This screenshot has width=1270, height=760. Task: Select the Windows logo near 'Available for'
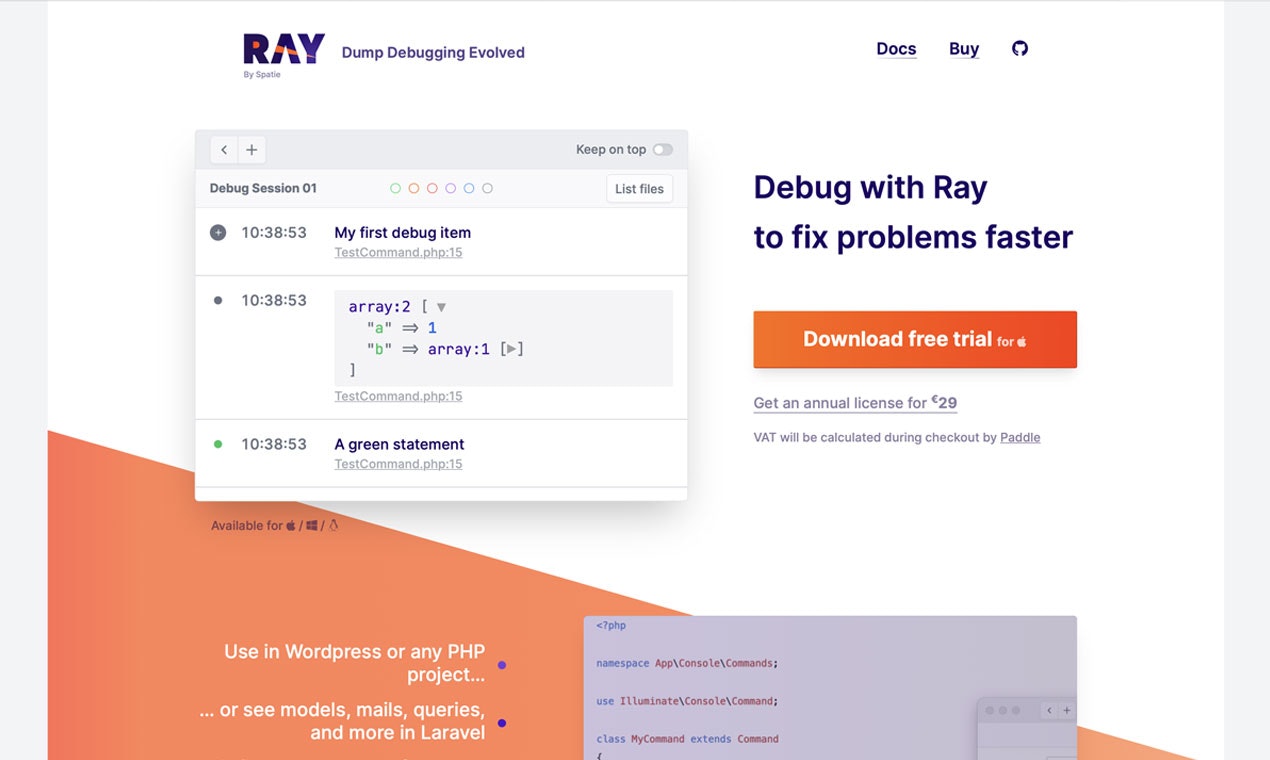(x=311, y=524)
